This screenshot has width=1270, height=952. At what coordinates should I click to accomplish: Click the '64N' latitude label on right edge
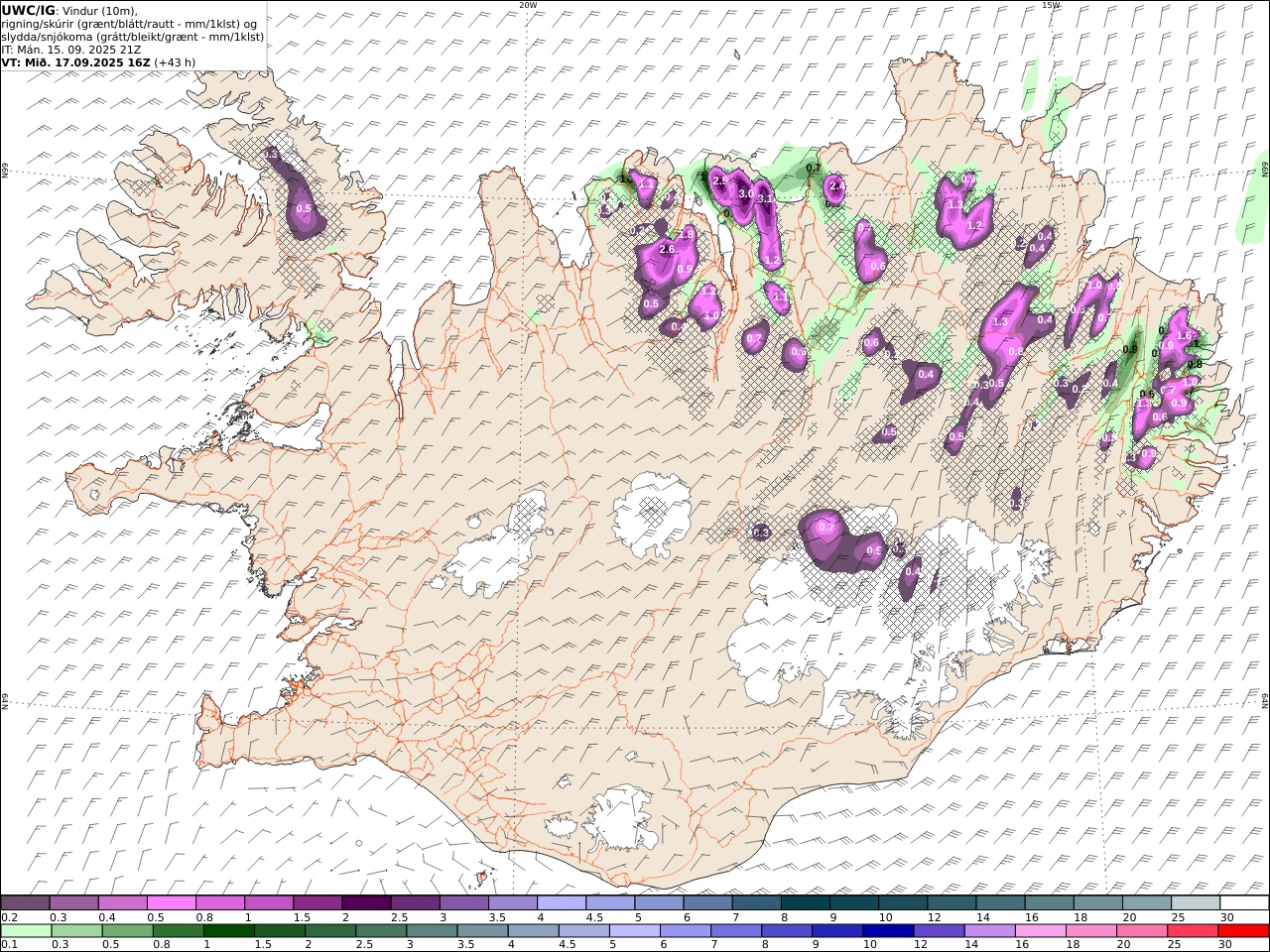pyautogui.click(x=1265, y=700)
